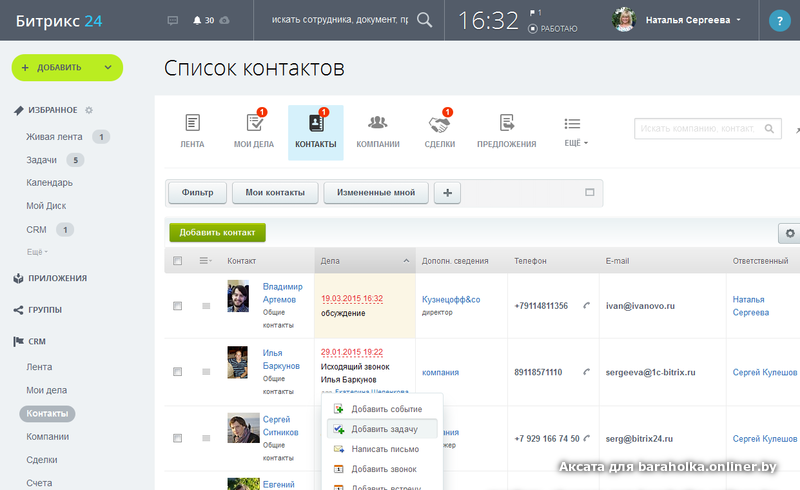800x490 pixels.
Task: Open Владимир Артемов contact link
Action: pyautogui.click(x=283, y=293)
